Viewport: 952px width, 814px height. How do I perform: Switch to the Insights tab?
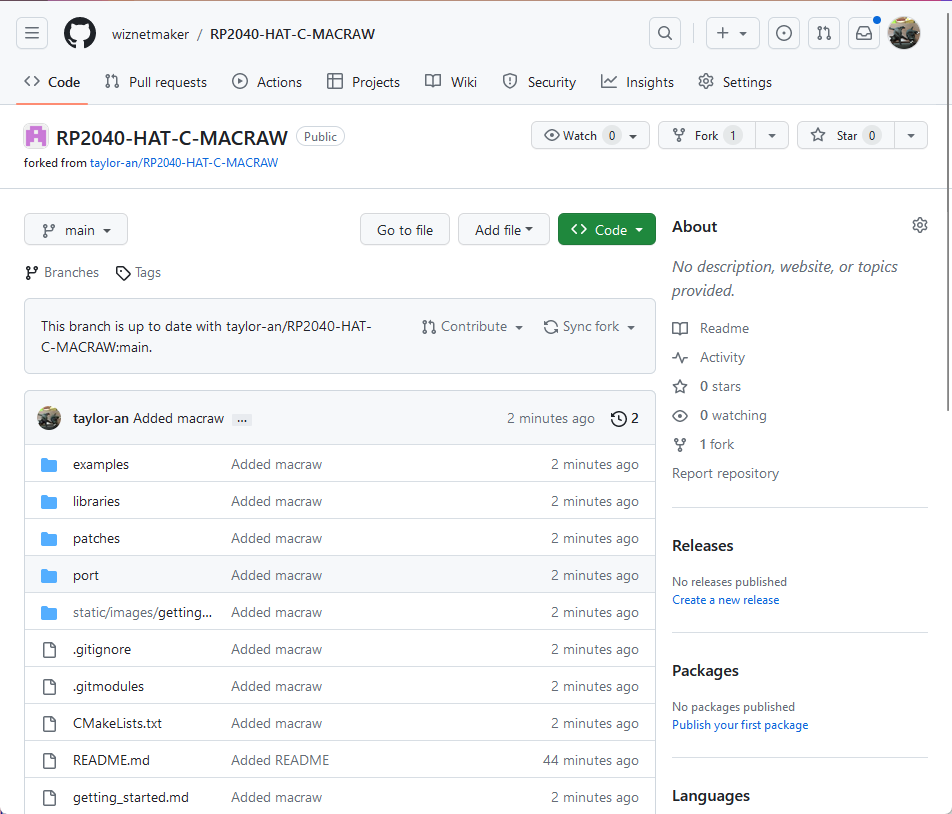tap(638, 82)
